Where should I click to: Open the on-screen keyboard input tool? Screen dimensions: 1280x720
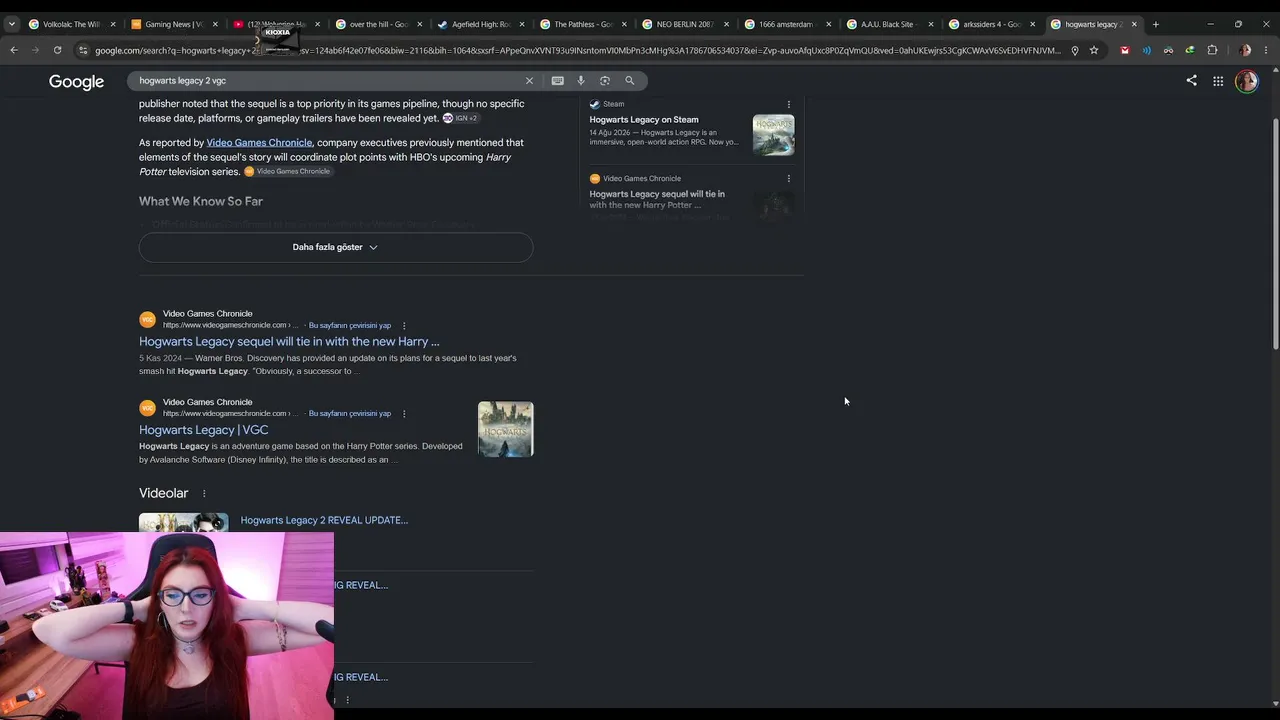point(557,81)
